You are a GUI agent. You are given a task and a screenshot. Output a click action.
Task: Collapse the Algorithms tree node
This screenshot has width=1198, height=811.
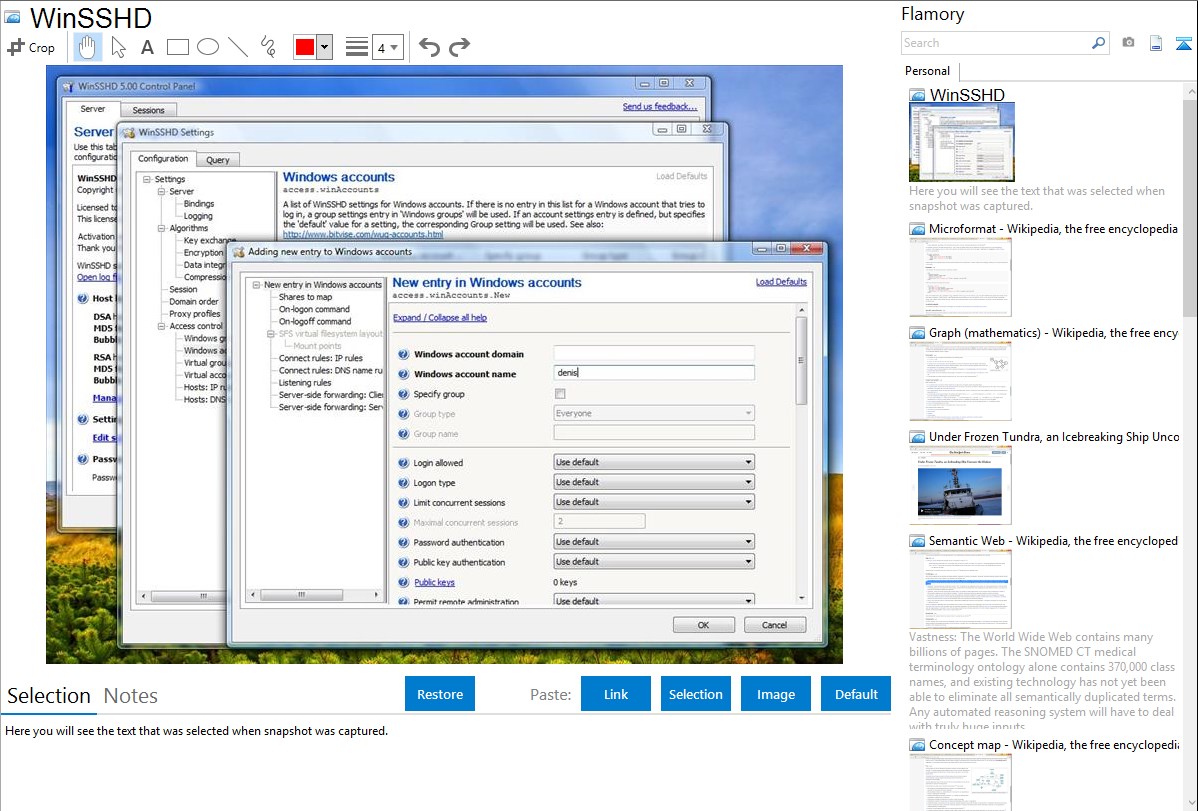click(161, 228)
